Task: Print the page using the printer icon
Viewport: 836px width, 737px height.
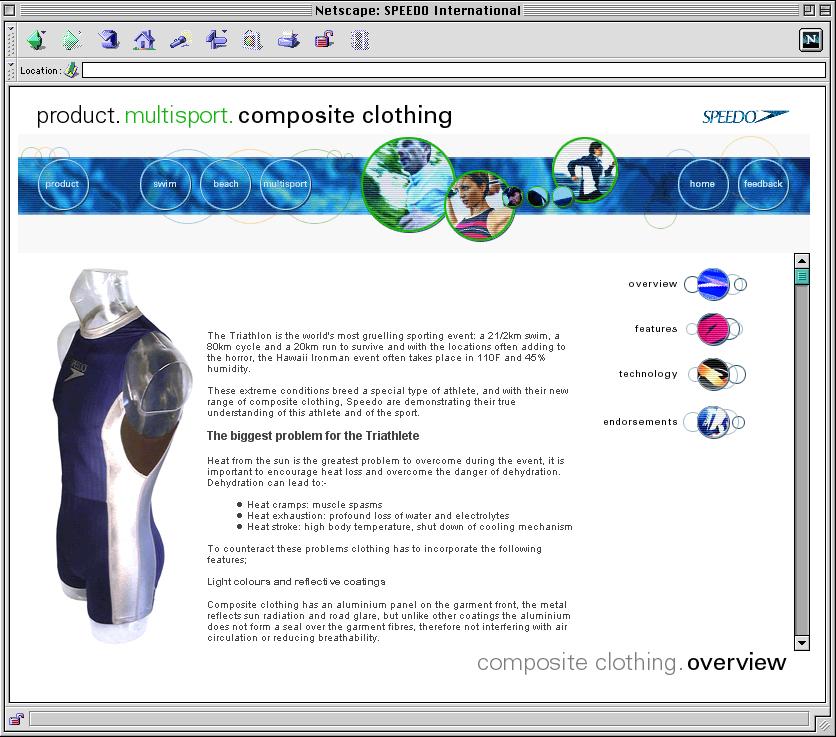Action: [x=288, y=40]
